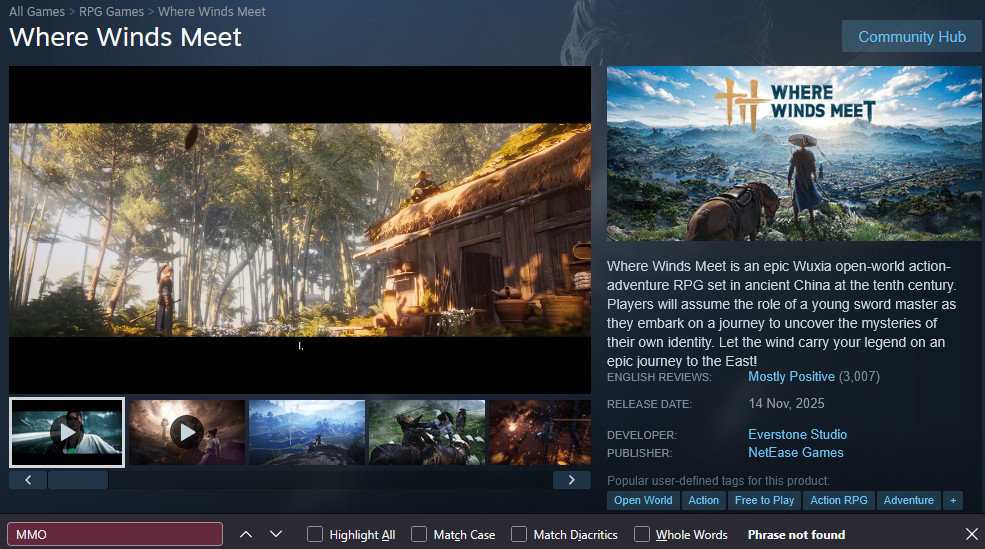This screenshot has width=985, height=549.
Task: Click the Phrase not found status text
Action: [x=796, y=535]
